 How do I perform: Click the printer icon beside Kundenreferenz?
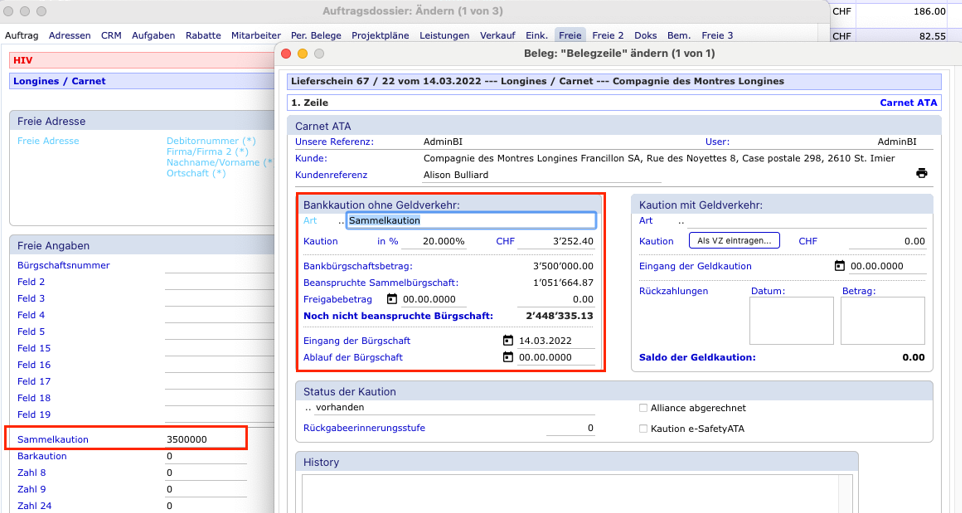(x=921, y=173)
